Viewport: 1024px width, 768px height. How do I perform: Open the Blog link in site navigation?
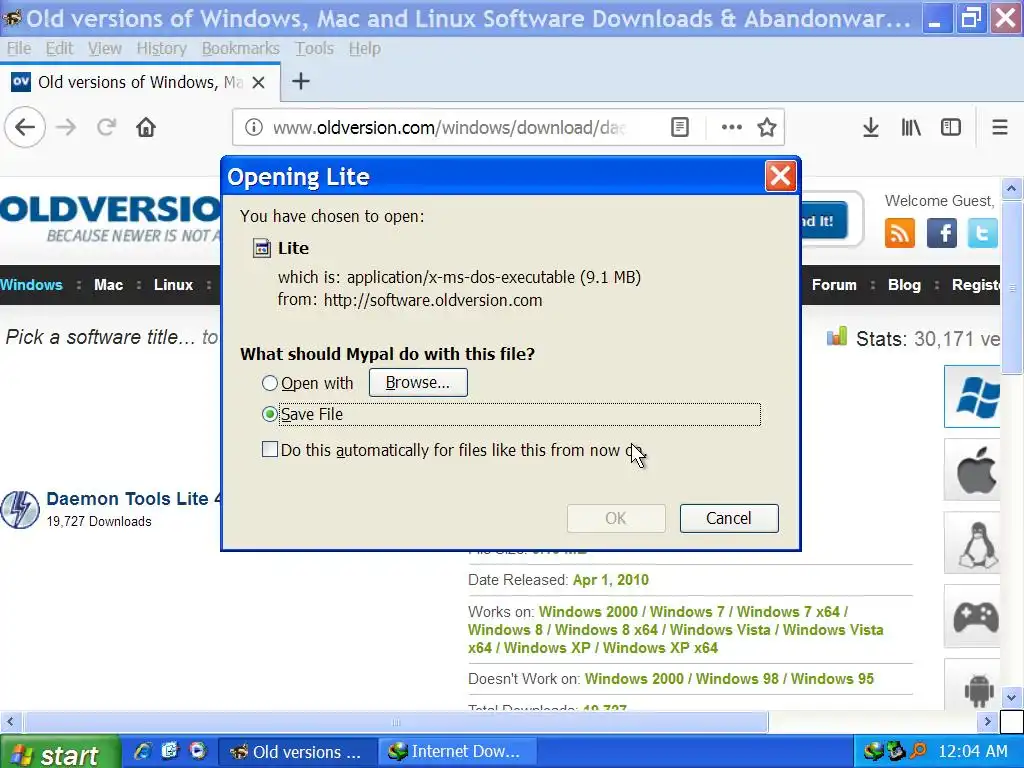[x=904, y=285]
